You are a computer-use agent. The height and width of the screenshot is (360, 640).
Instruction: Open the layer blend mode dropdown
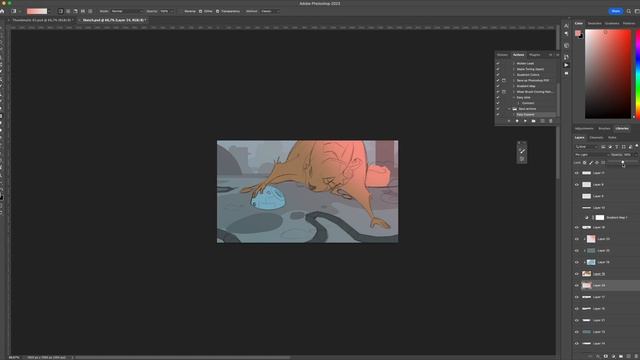(x=591, y=155)
